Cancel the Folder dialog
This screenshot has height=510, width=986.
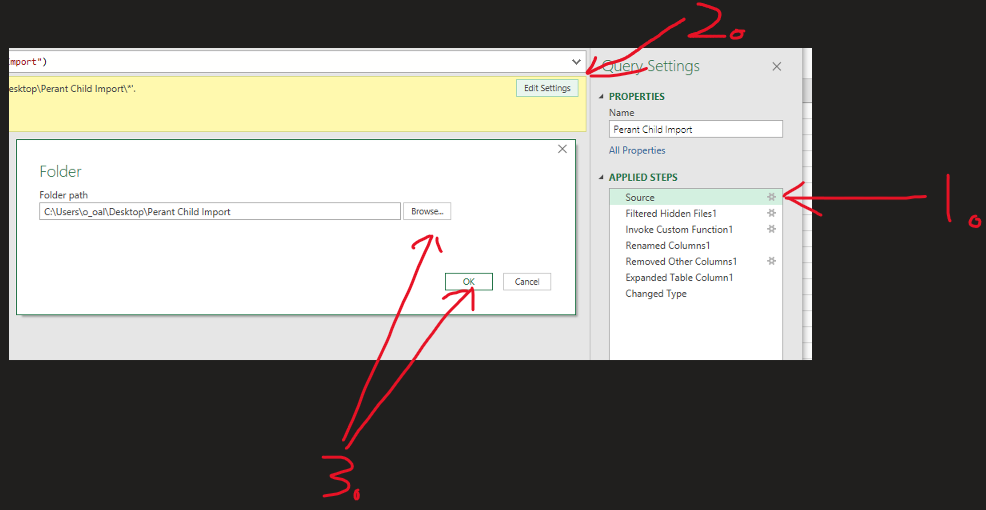pos(527,282)
